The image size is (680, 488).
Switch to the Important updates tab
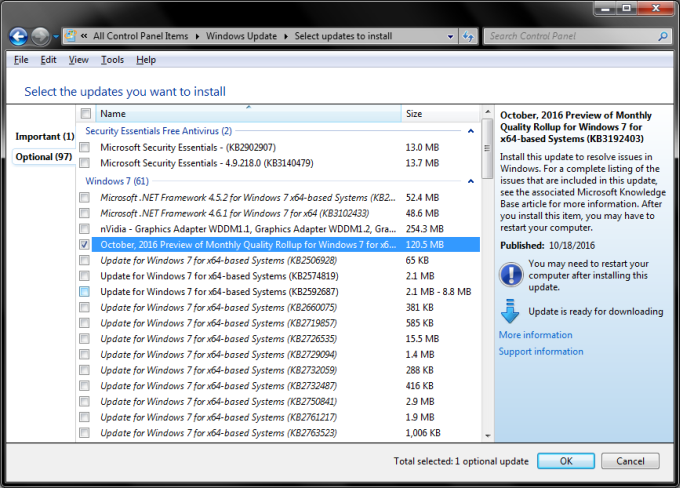45,136
